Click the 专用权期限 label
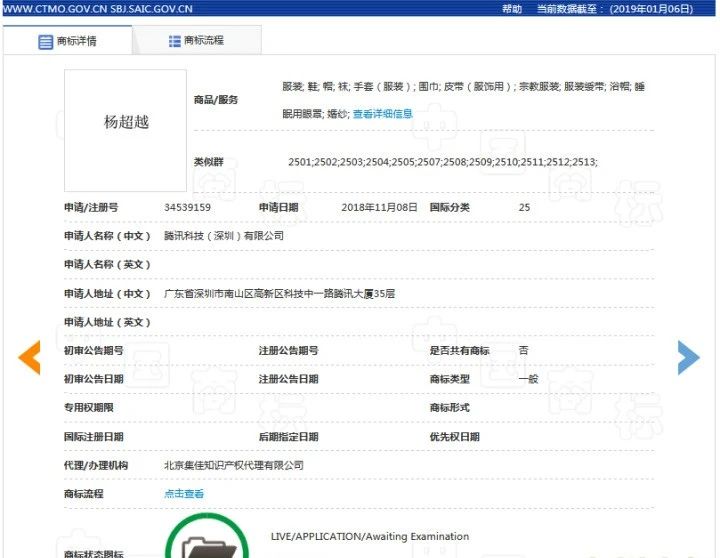Viewport: 720px width, 558px height. click(x=89, y=407)
